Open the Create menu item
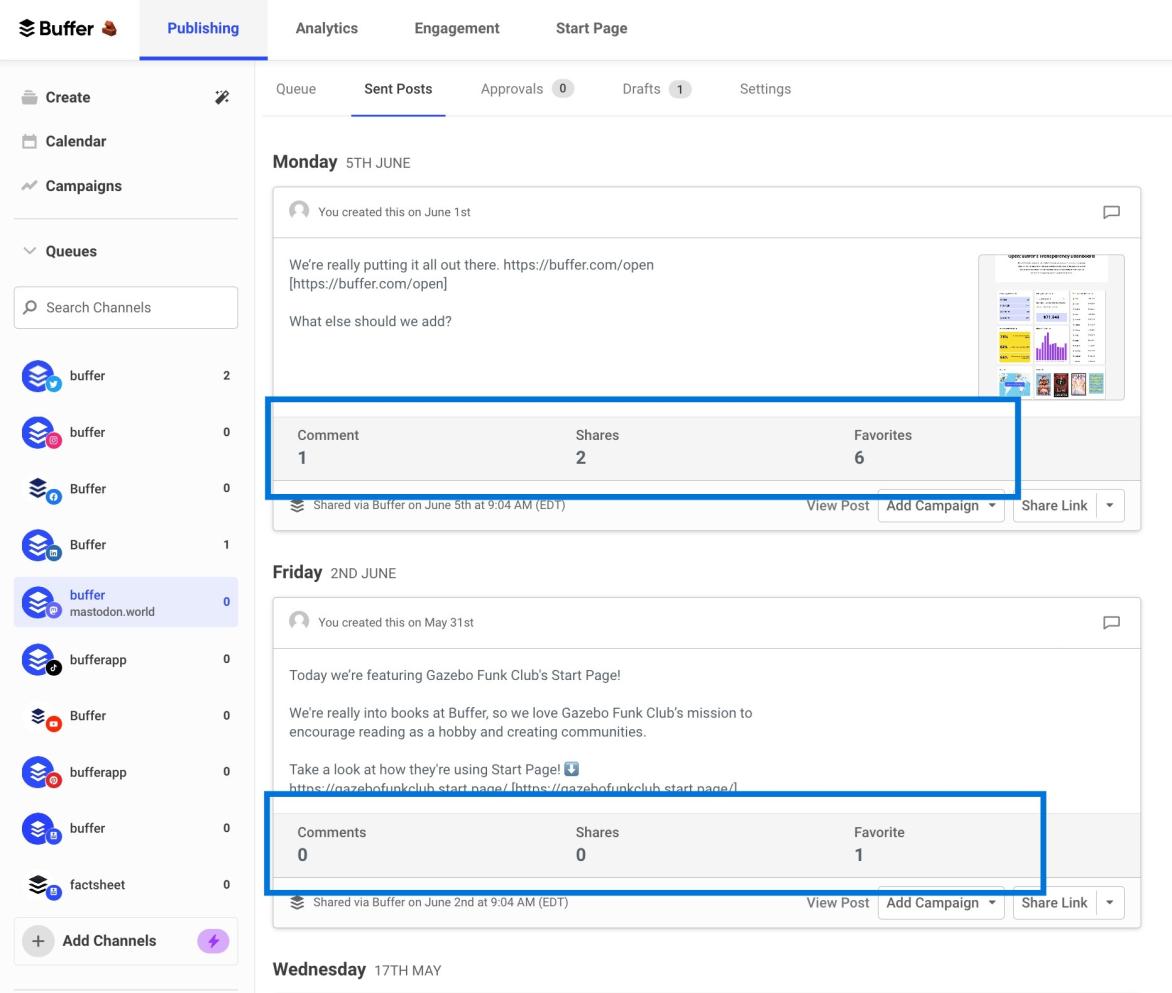The height and width of the screenshot is (993, 1172). point(68,97)
